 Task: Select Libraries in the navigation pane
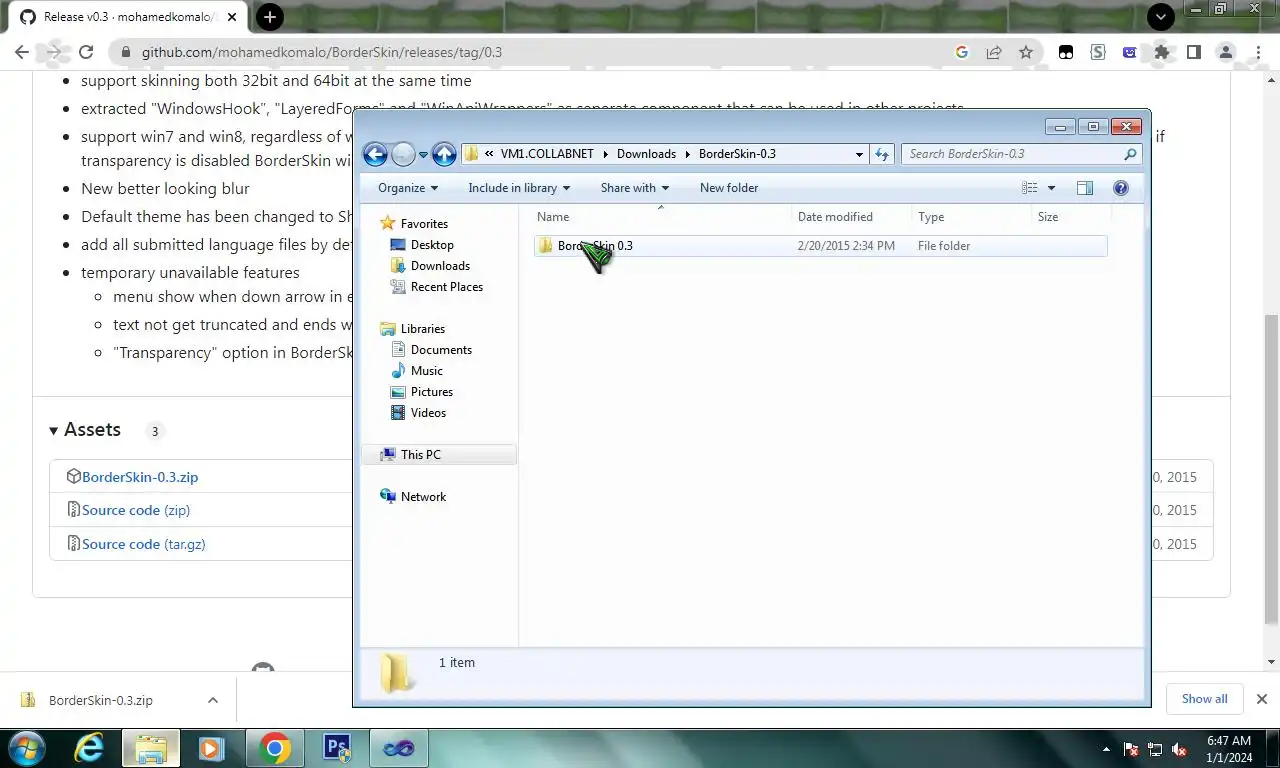[x=422, y=329]
